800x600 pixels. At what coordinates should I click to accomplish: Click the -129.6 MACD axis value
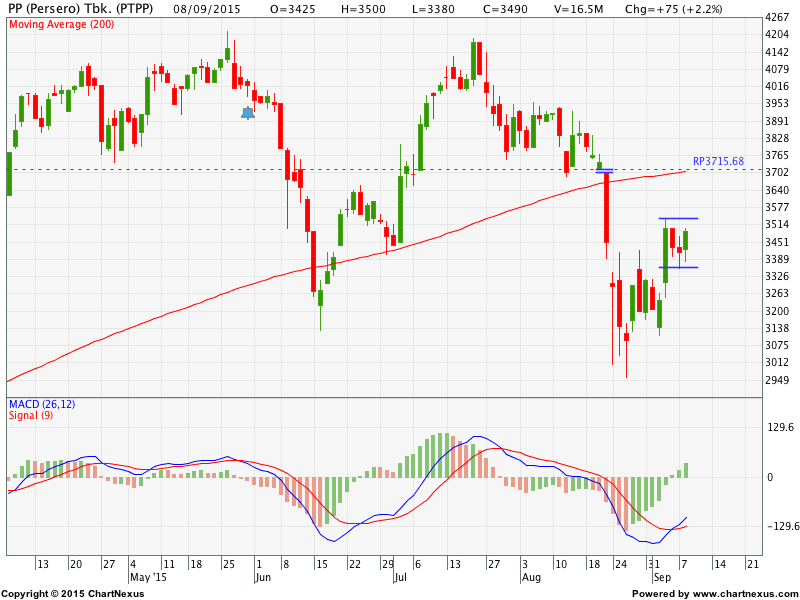click(779, 526)
